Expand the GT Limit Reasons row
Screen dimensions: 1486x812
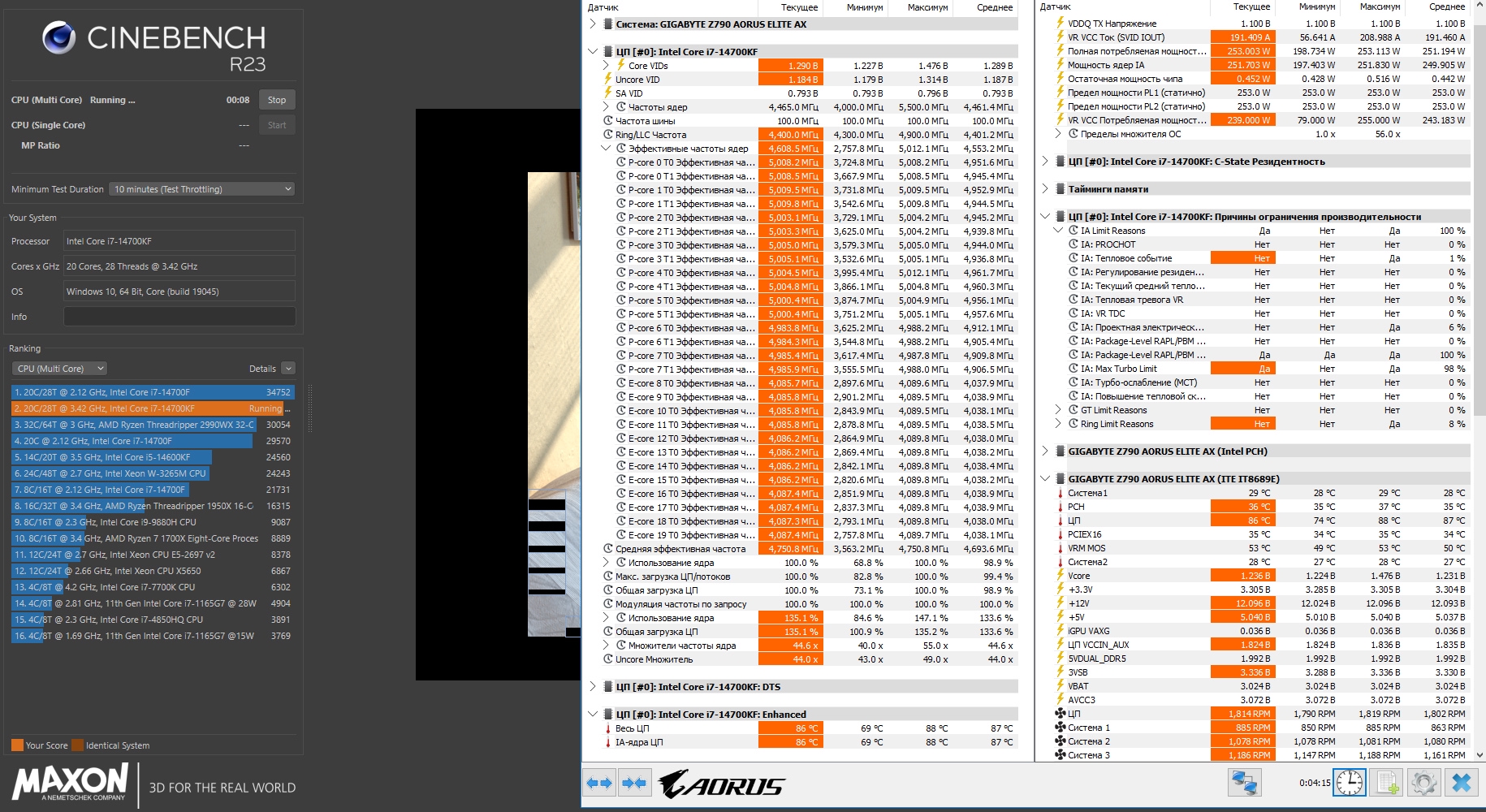(1058, 410)
